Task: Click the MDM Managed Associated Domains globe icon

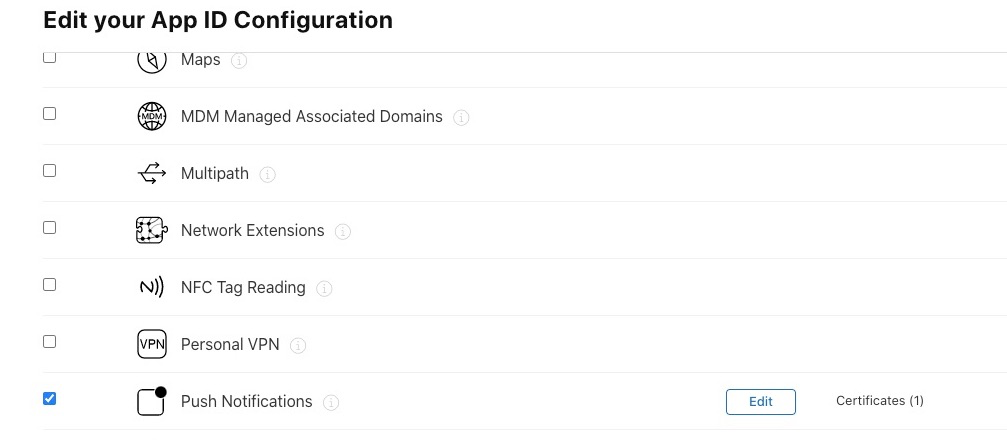Action: point(150,117)
